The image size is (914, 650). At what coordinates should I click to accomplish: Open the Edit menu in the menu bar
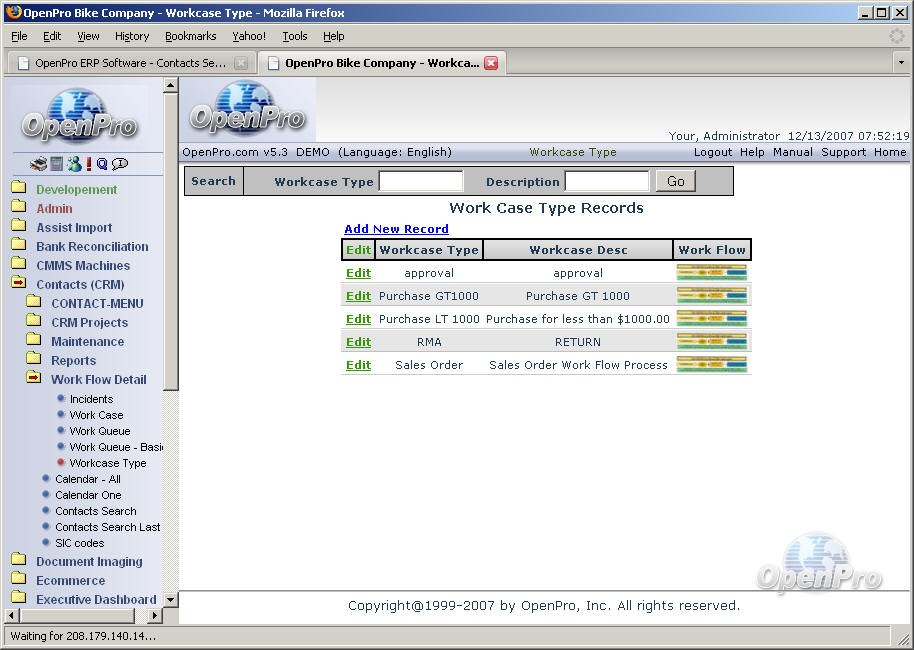[52, 36]
